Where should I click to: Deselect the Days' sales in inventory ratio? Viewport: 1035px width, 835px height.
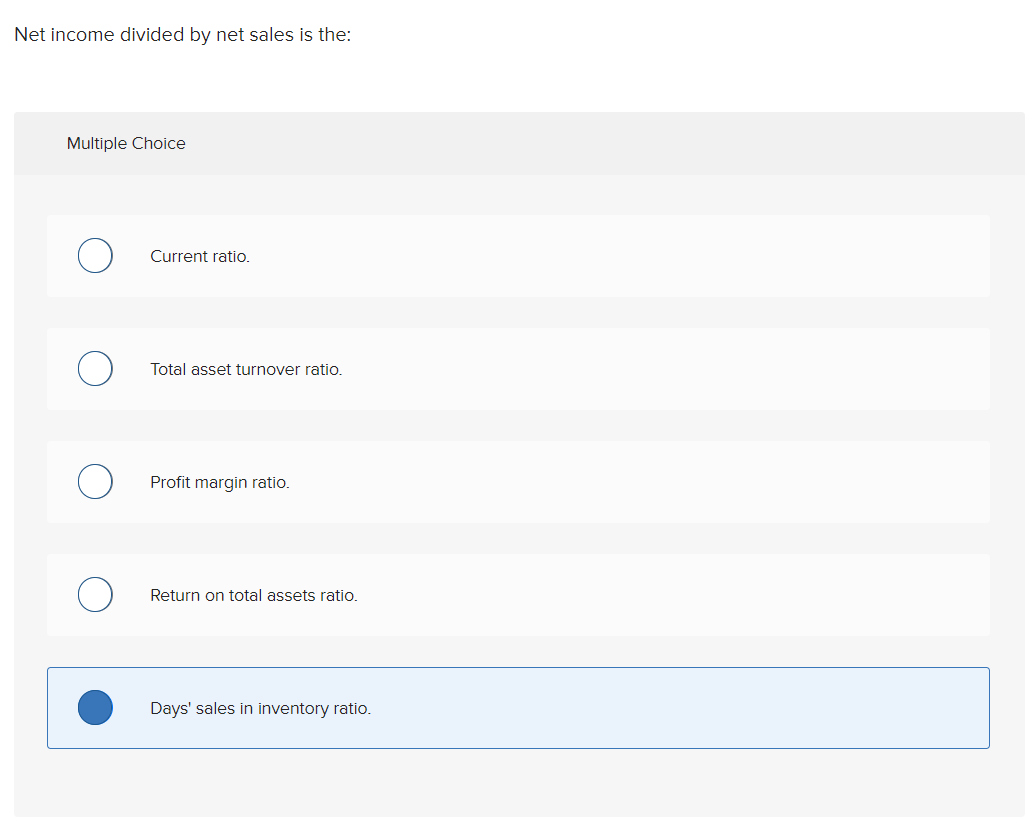(x=95, y=707)
